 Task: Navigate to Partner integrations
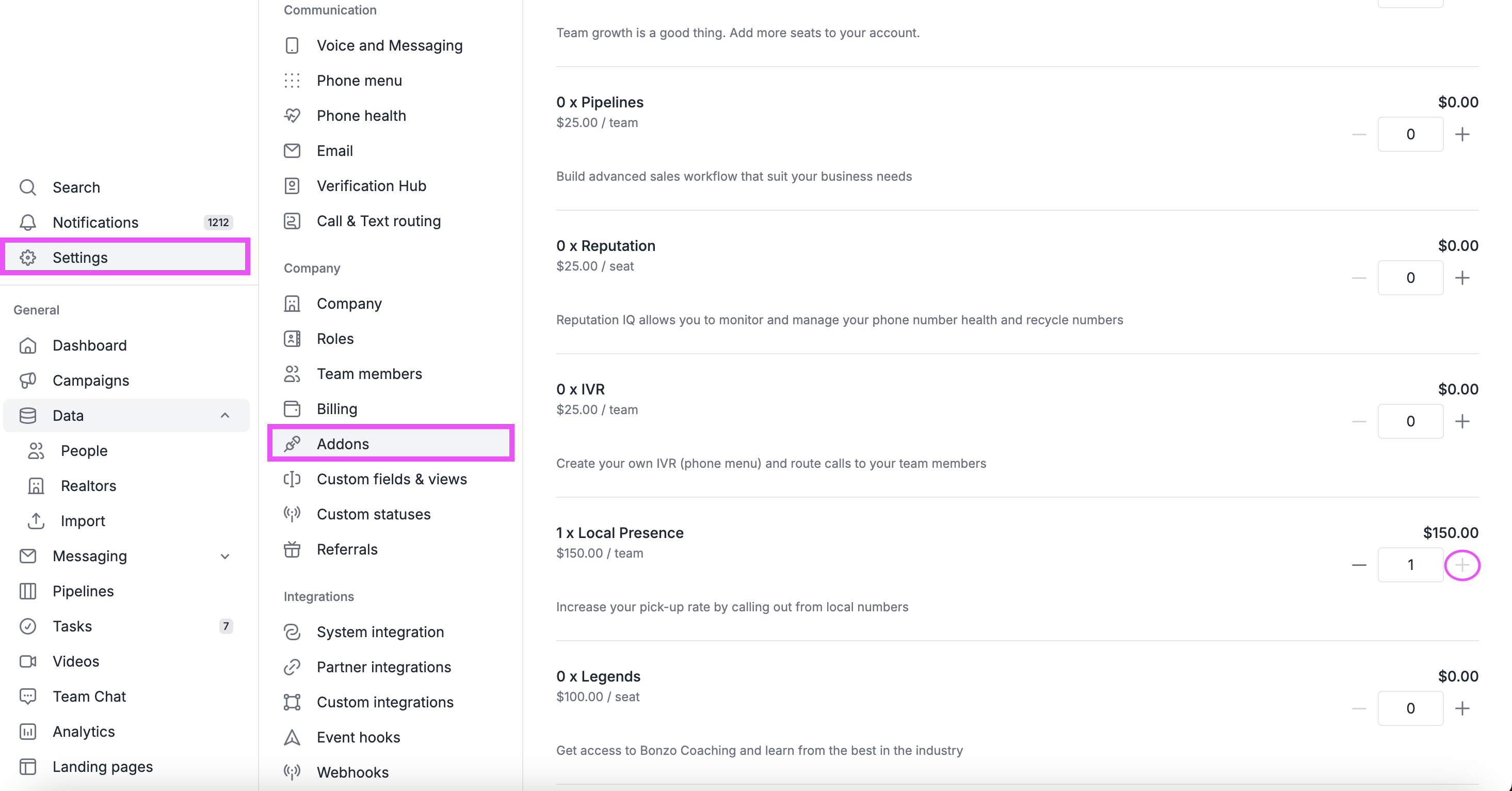pyautogui.click(x=383, y=667)
